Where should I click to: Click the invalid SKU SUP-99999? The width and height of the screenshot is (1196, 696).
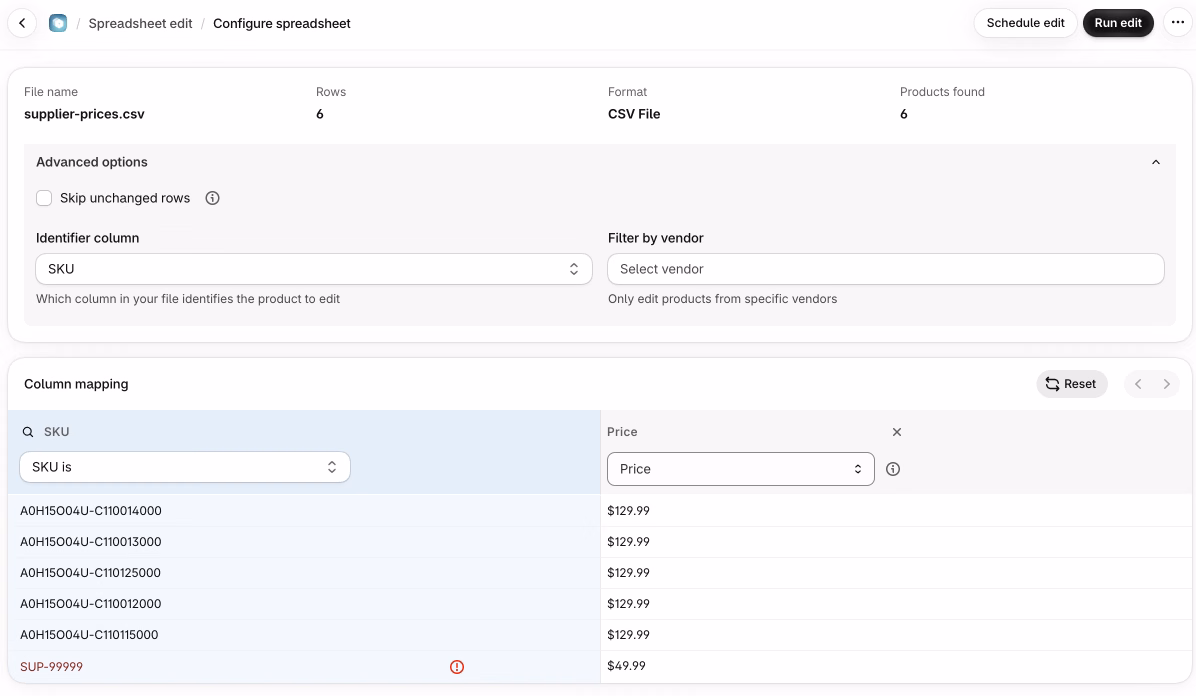(51, 667)
